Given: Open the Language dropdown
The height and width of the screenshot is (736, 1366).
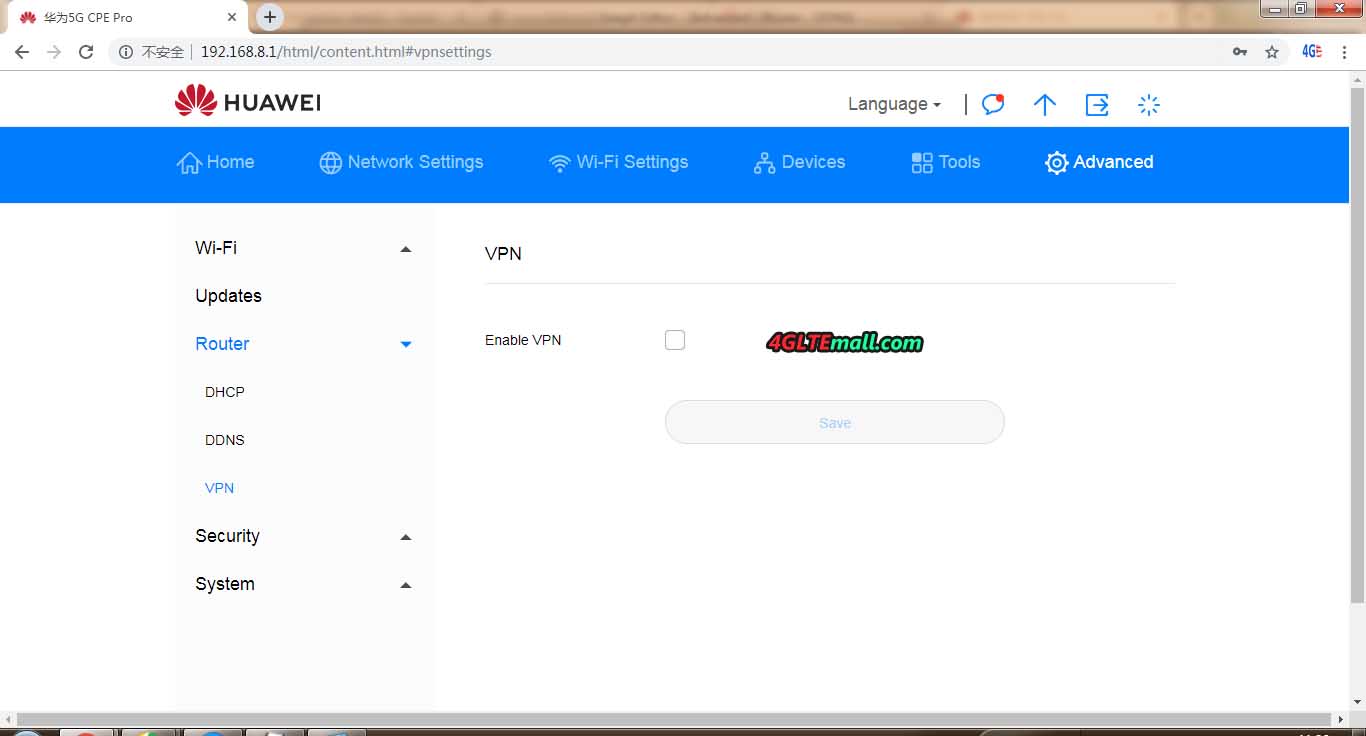Looking at the screenshot, I should click(x=894, y=104).
